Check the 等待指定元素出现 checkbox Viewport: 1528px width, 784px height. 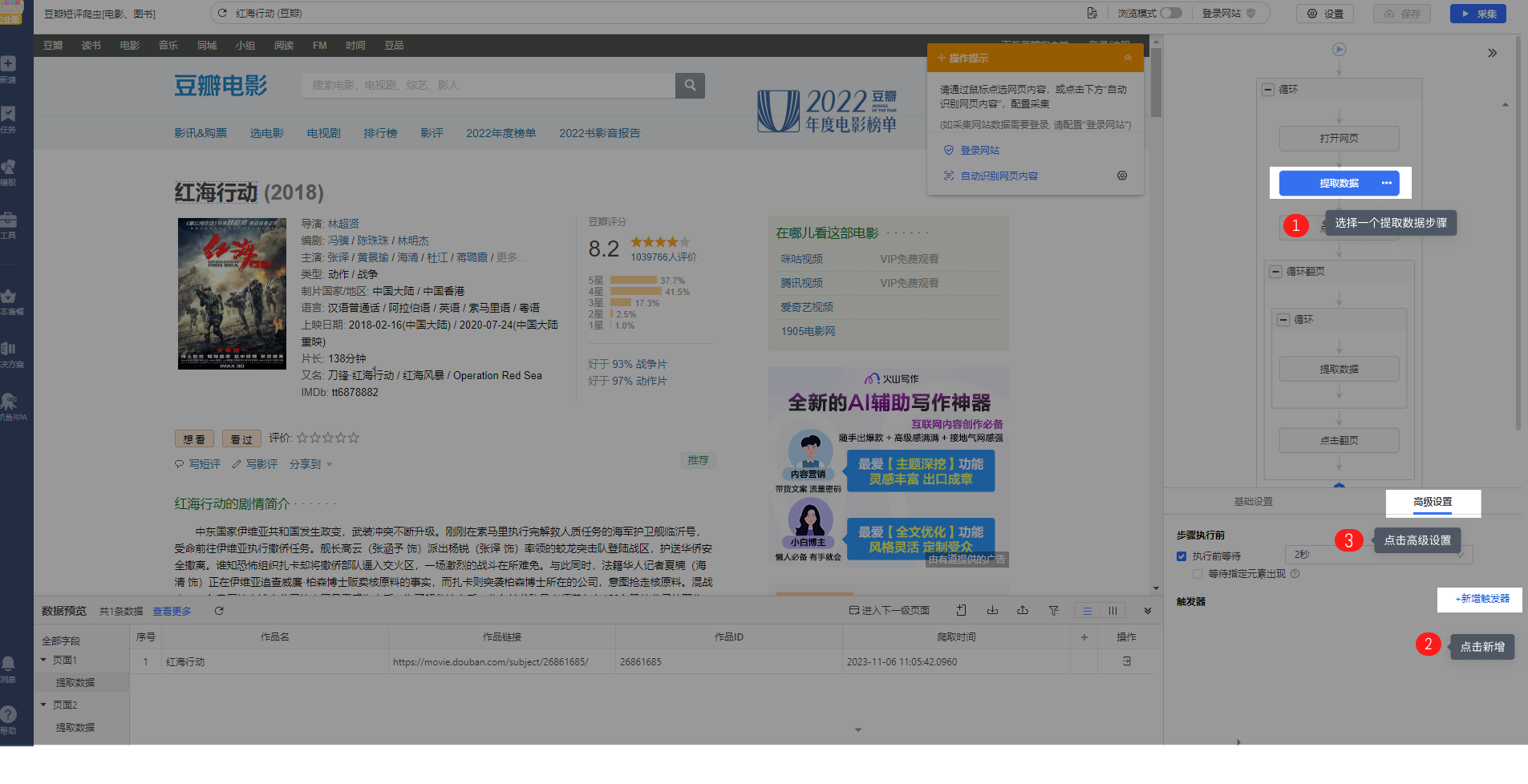1198,574
